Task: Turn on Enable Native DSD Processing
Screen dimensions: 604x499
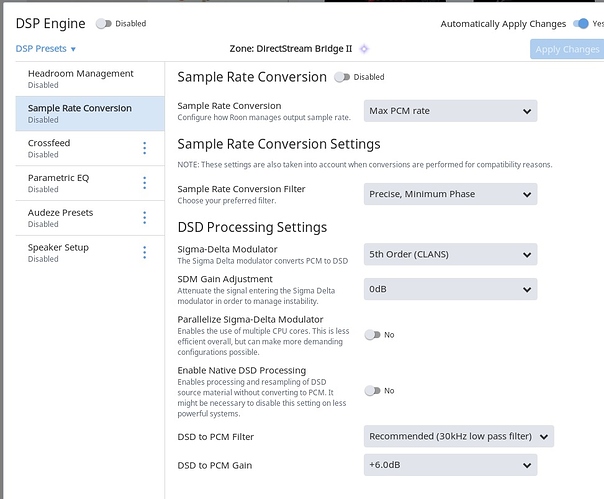Action: tap(372, 390)
